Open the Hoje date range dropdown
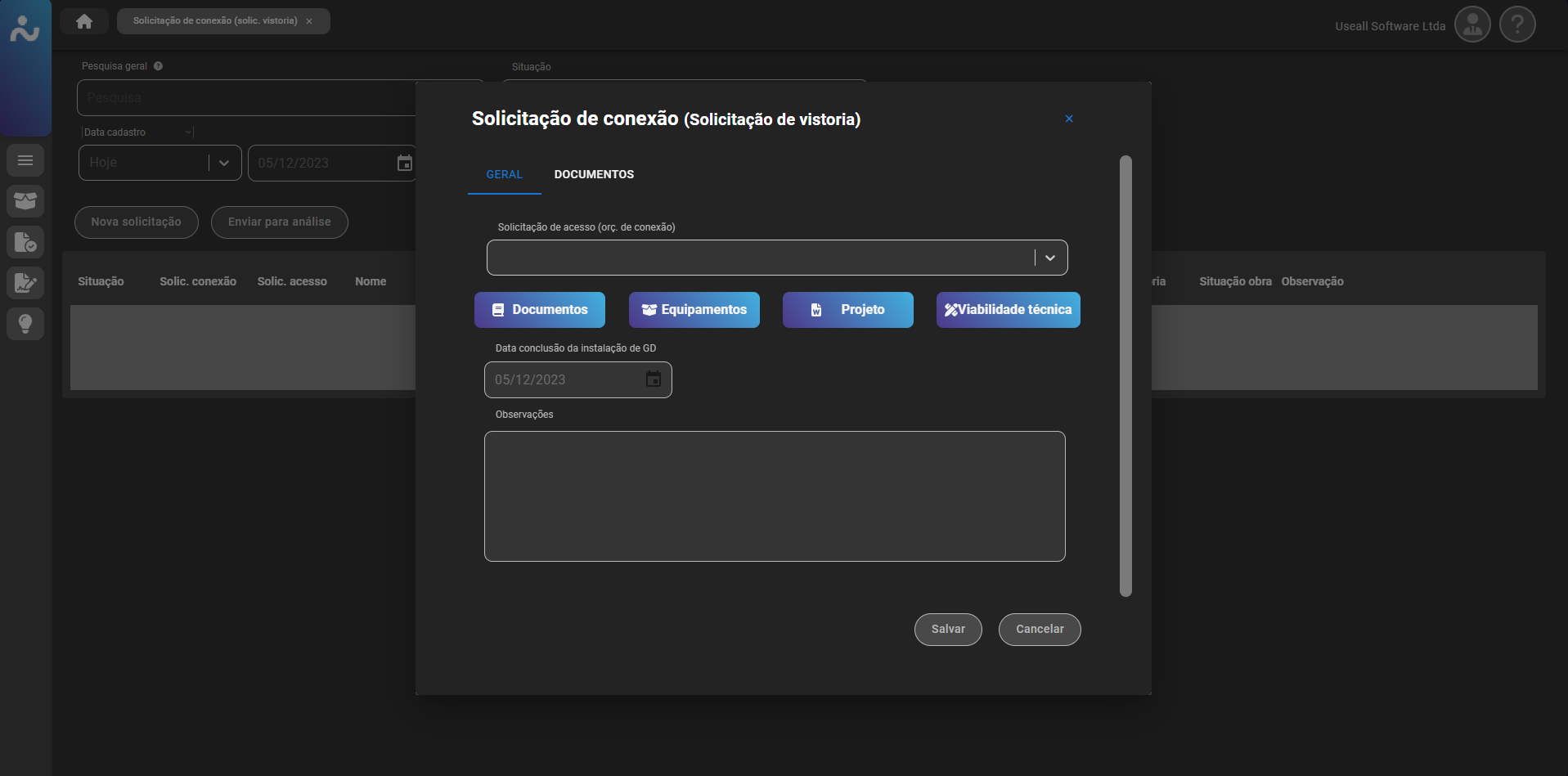Screen dimensions: 1568x776 [x=223, y=163]
